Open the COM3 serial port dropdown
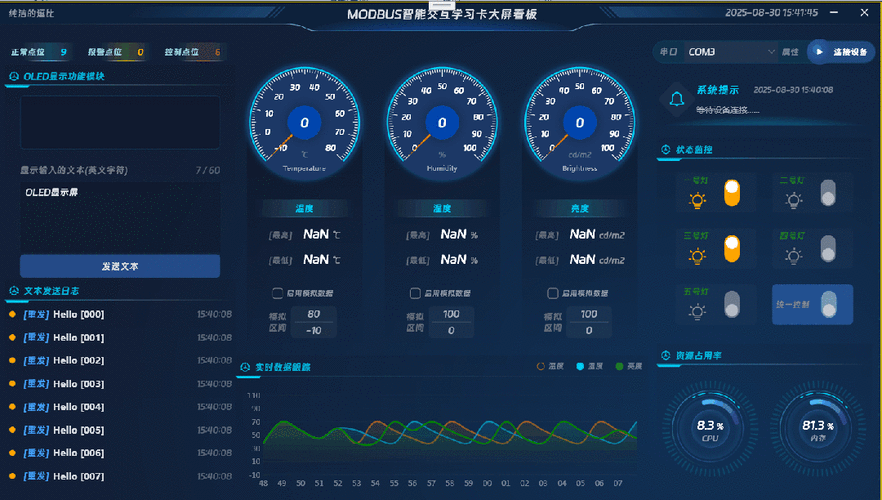882x500 pixels. tap(730, 52)
